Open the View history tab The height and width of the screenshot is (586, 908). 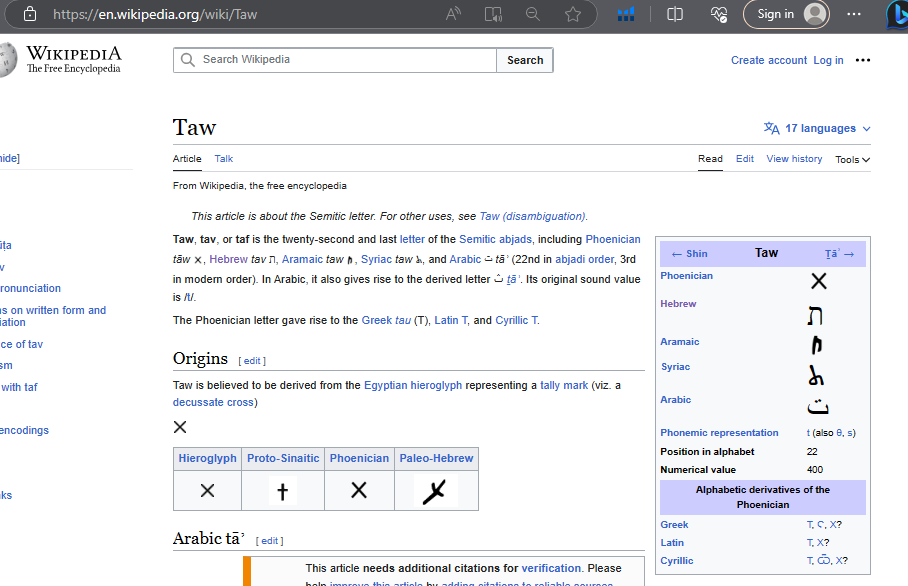(794, 159)
